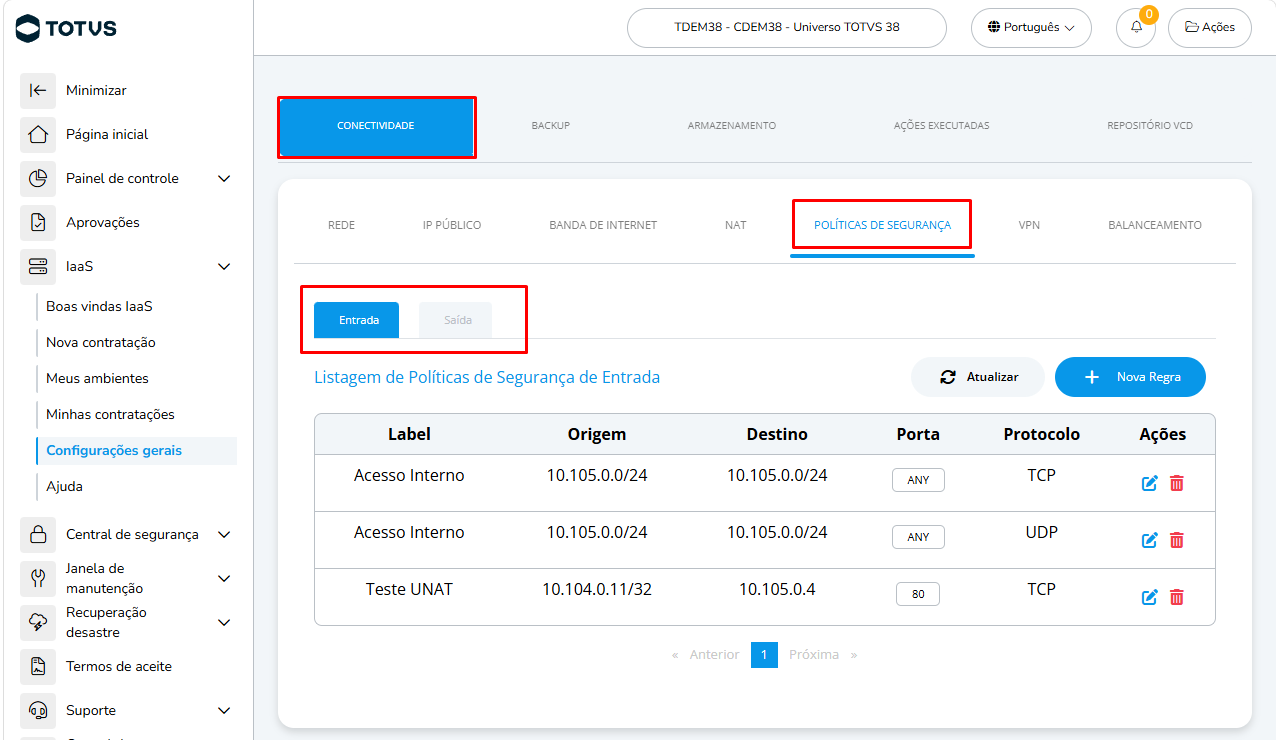The image size is (1276, 740).
Task: Edit the Acesso Interno UDP rule
Action: tap(1150, 540)
